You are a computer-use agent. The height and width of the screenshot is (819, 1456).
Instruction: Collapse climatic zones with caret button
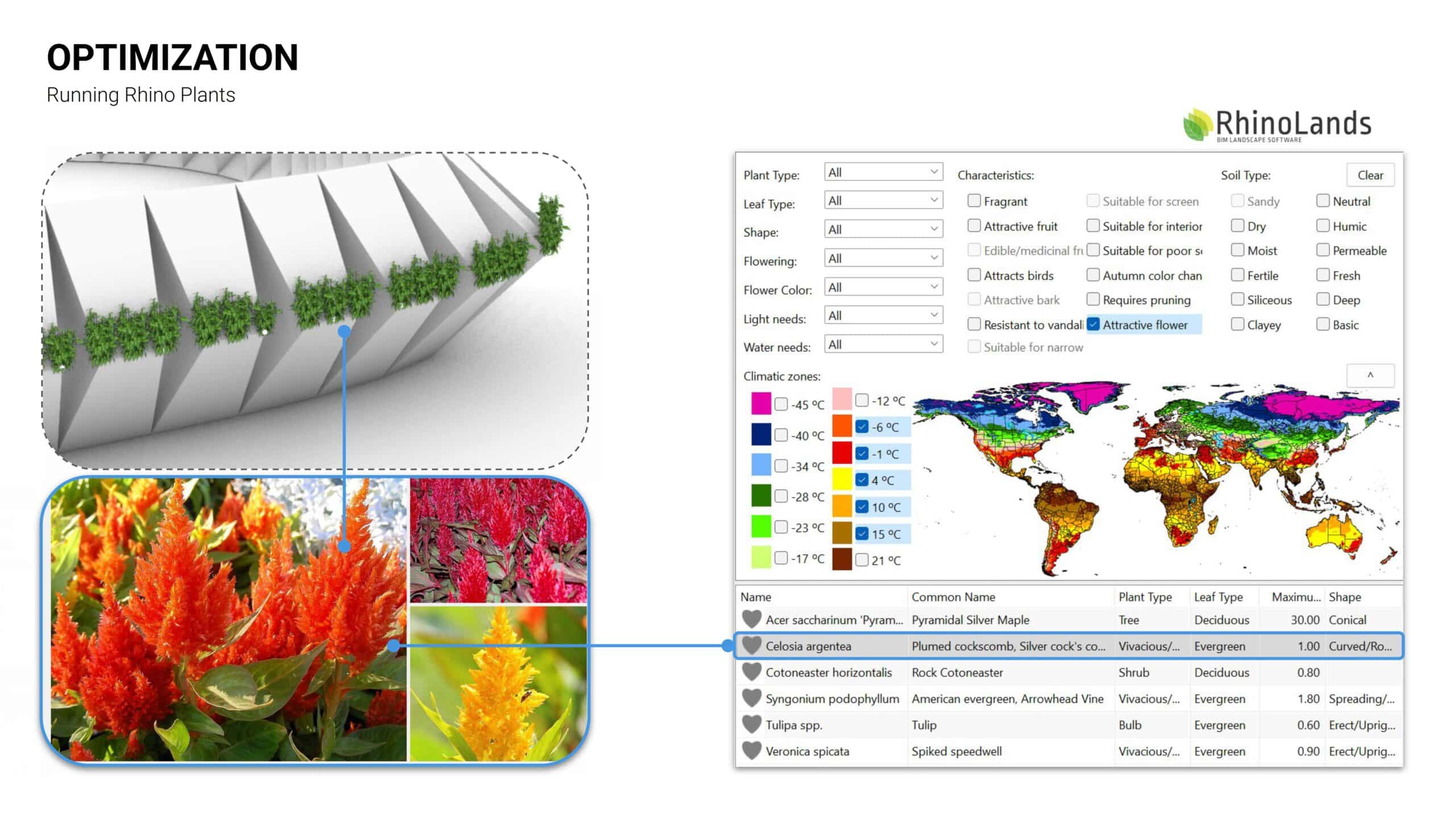tap(1370, 375)
